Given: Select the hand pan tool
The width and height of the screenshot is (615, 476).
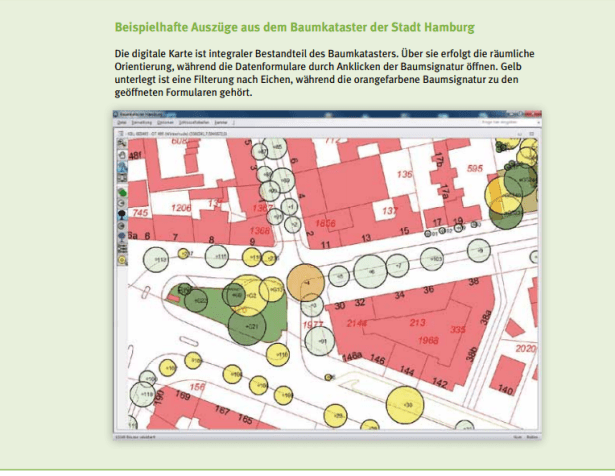Looking at the screenshot, I should pos(121,156).
